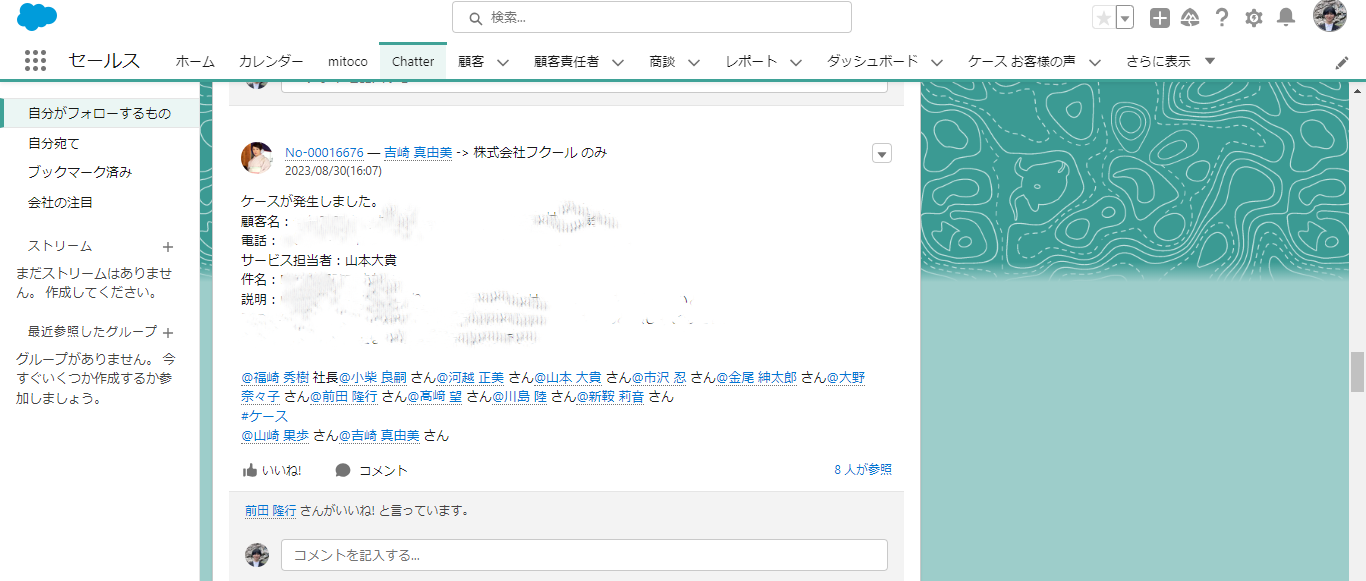The height and width of the screenshot is (581, 1366).
Task: Open mention @小柴 良嗣
Action: (x=372, y=378)
